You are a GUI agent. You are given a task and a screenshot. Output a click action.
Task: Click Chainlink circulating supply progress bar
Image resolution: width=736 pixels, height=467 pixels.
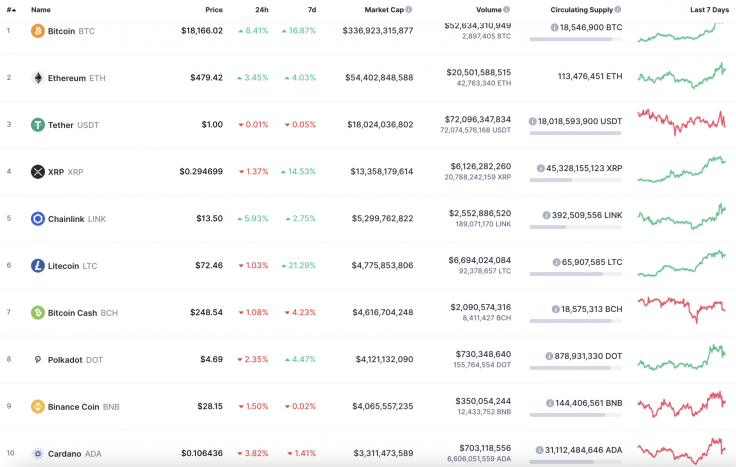(575, 227)
